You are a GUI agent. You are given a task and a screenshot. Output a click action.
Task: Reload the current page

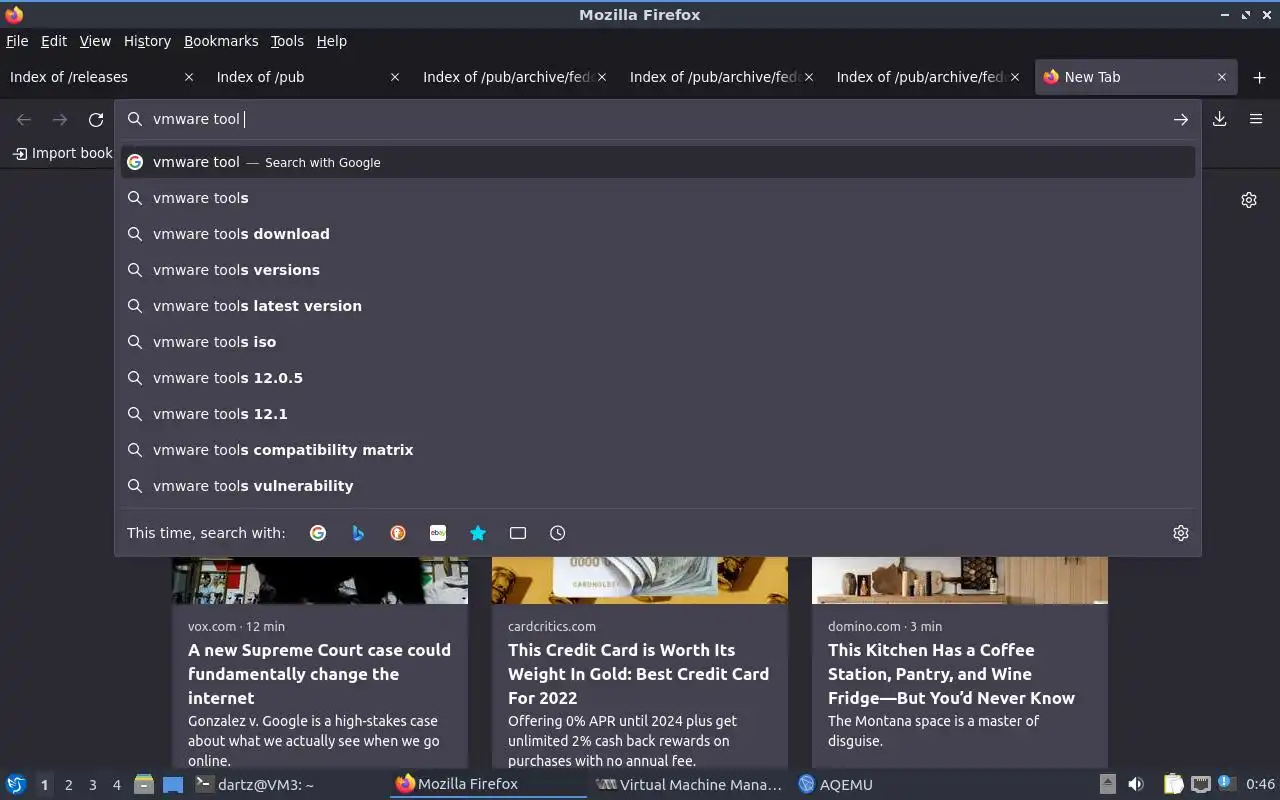96,120
